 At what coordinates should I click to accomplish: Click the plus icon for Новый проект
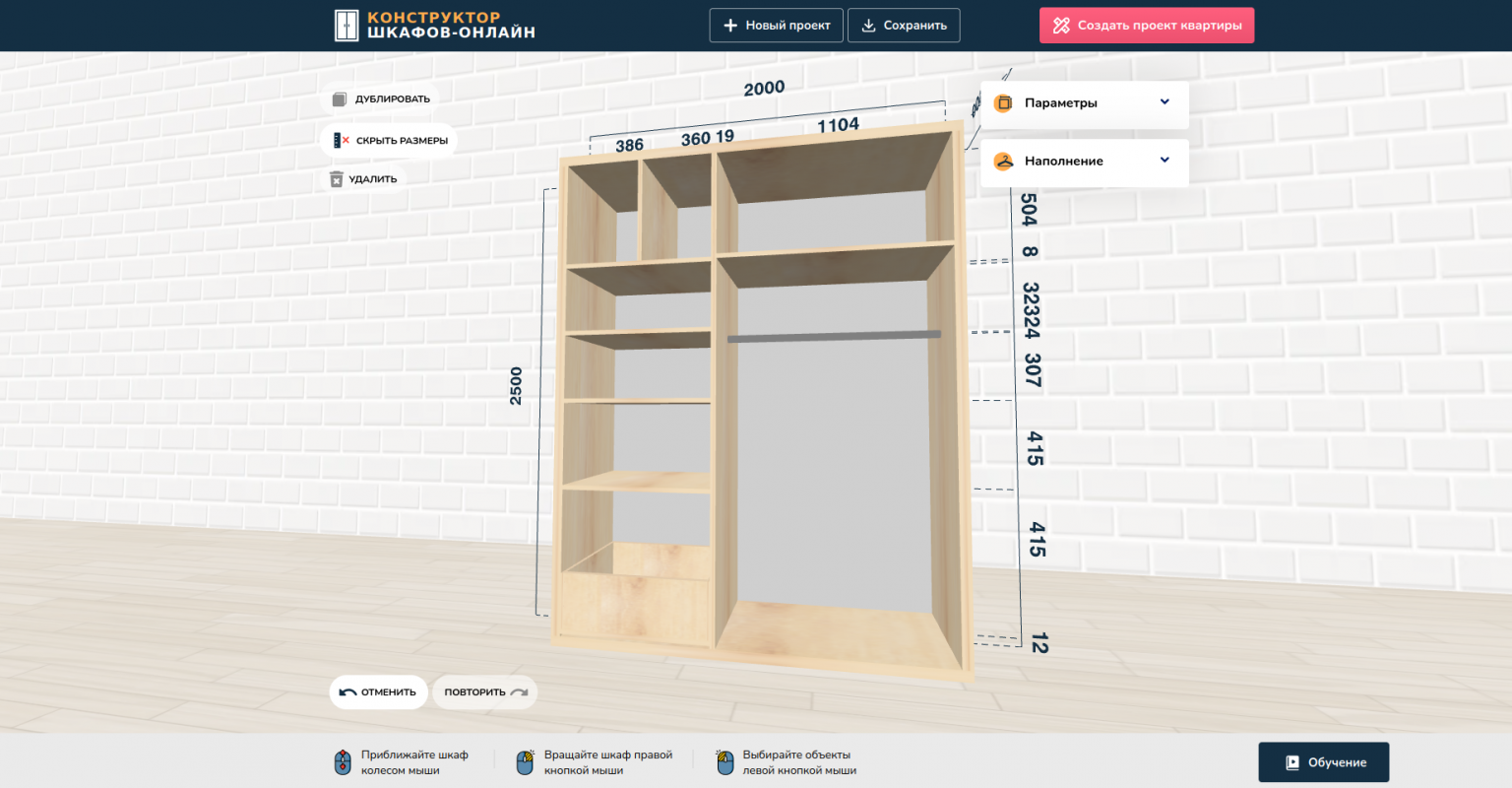(729, 26)
